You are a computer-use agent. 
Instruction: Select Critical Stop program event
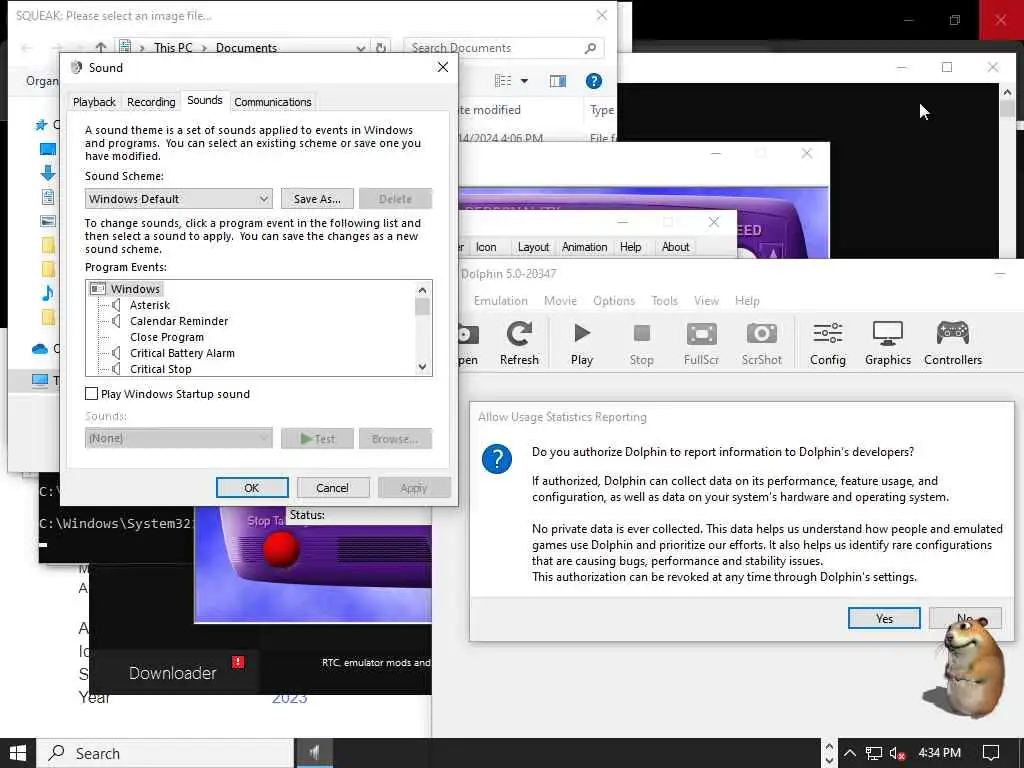click(161, 369)
